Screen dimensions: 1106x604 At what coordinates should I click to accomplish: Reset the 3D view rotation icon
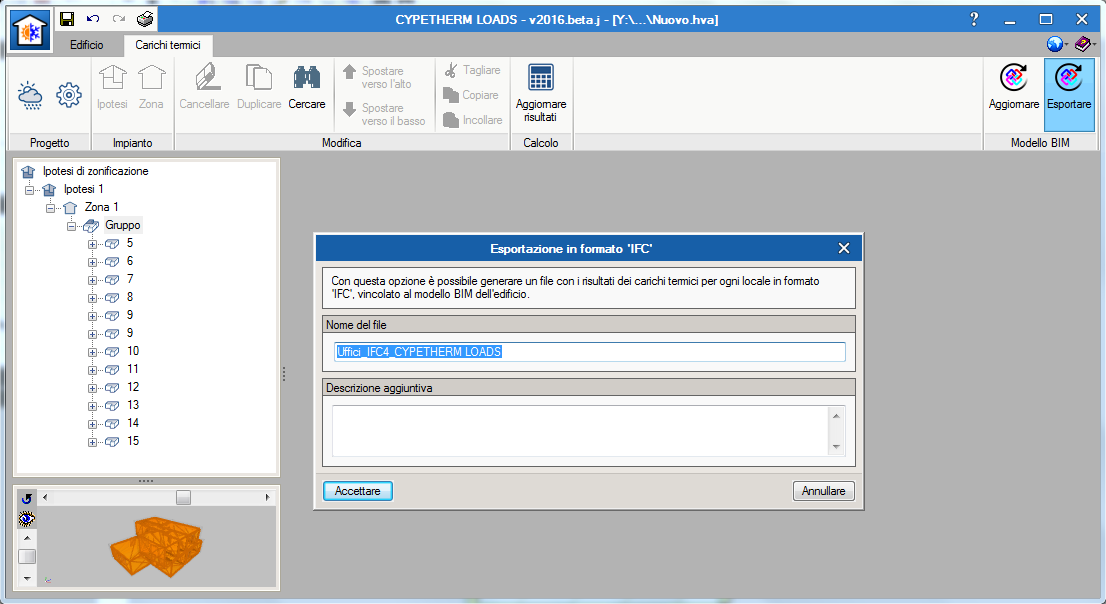[27, 498]
